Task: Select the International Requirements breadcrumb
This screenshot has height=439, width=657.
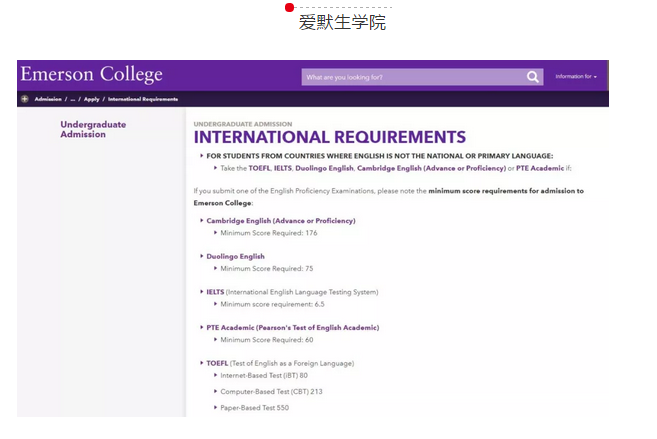Action: click(143, 99)
